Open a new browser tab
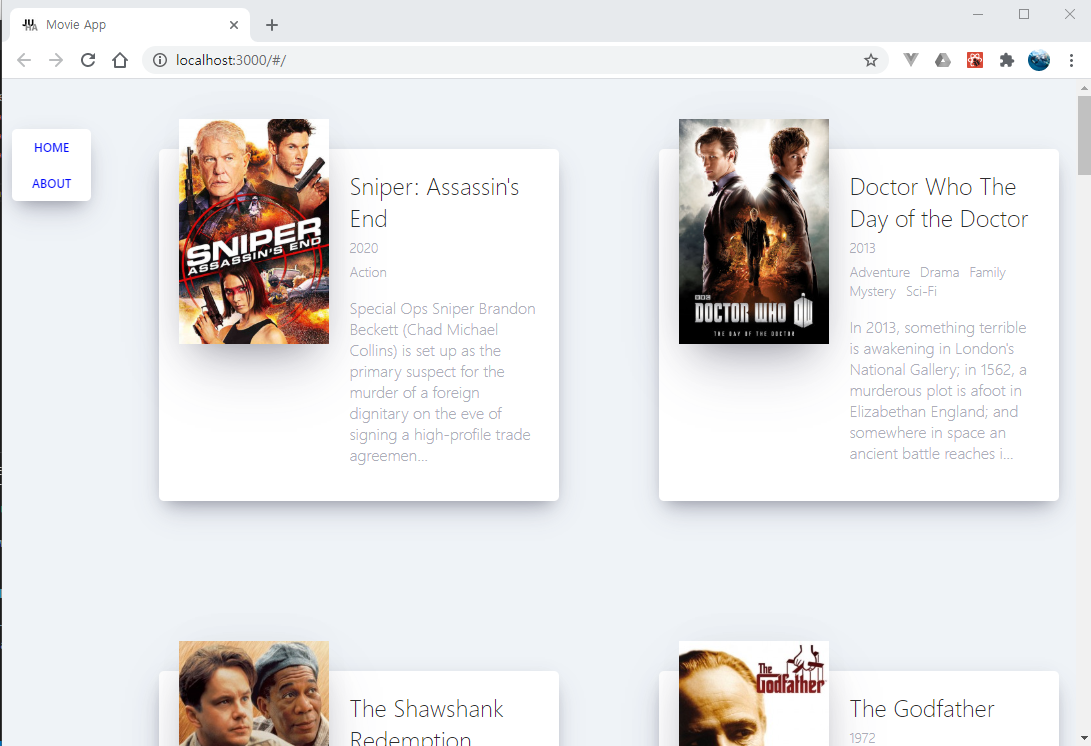Viewport: 1091px width, 746px height. tap(272, 25)
